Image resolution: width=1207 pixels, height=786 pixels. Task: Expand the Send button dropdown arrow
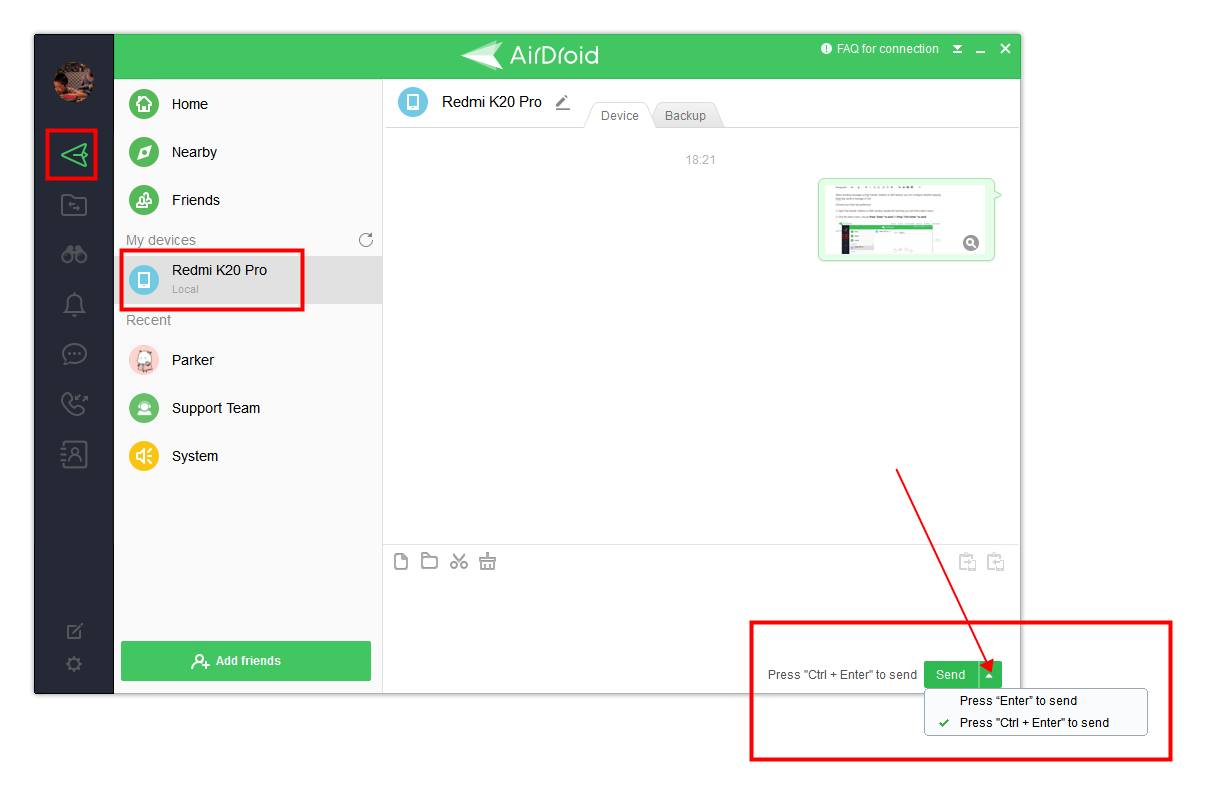point(989,675)
